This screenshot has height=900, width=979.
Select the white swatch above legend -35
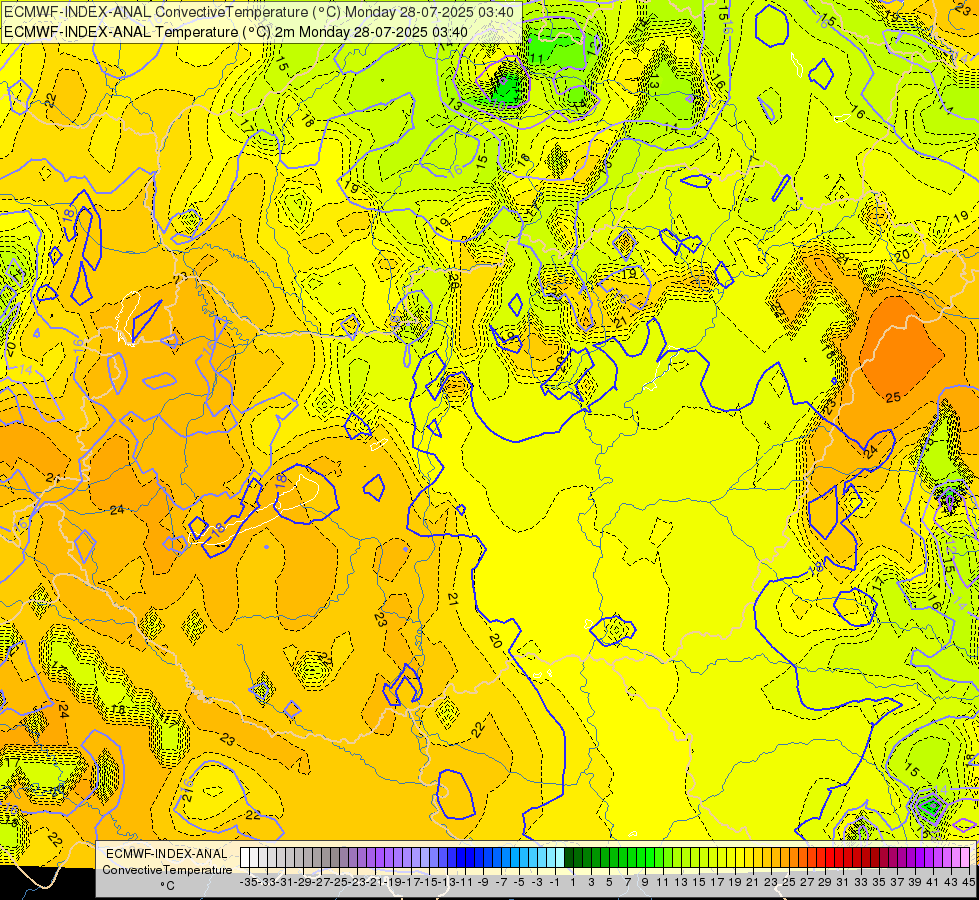[245, 858]
